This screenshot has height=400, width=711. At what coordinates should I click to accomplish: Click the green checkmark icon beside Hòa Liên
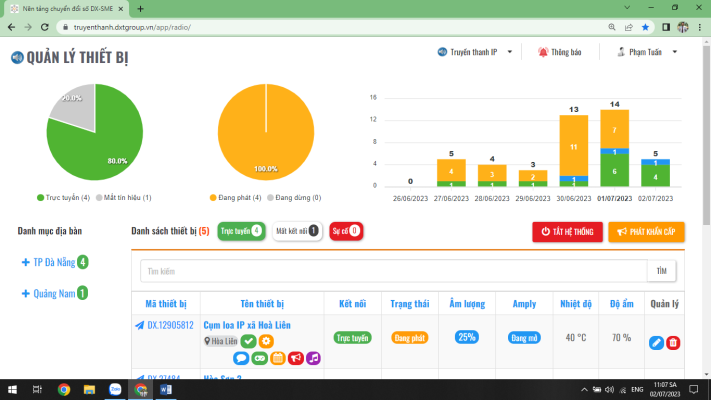[x=249, y=342]
